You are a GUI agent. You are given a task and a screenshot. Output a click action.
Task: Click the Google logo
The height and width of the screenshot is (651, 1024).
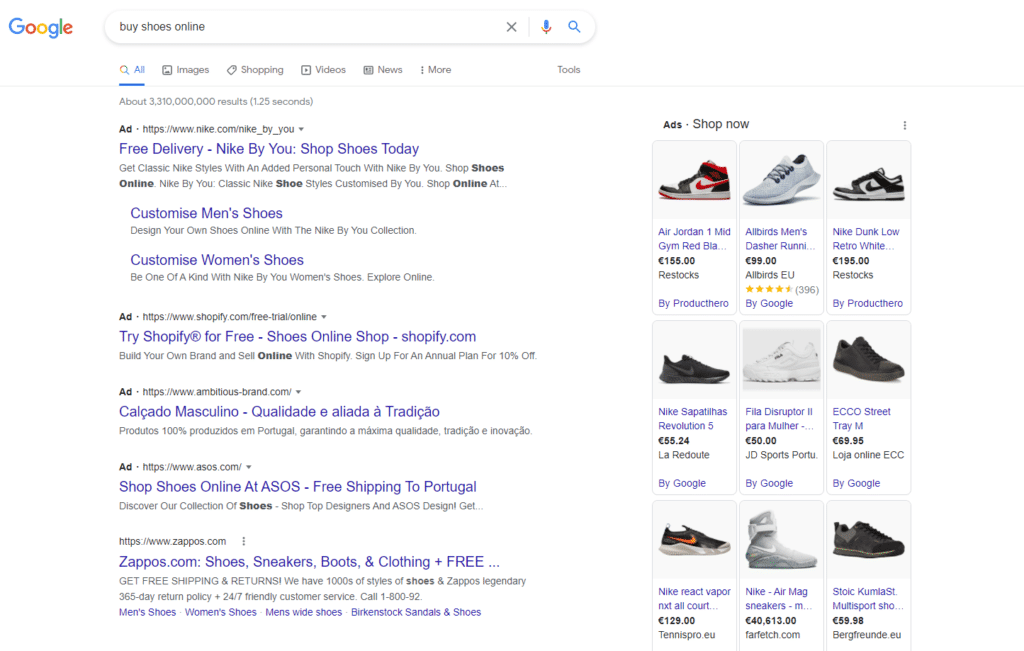[x=40, y=27]
